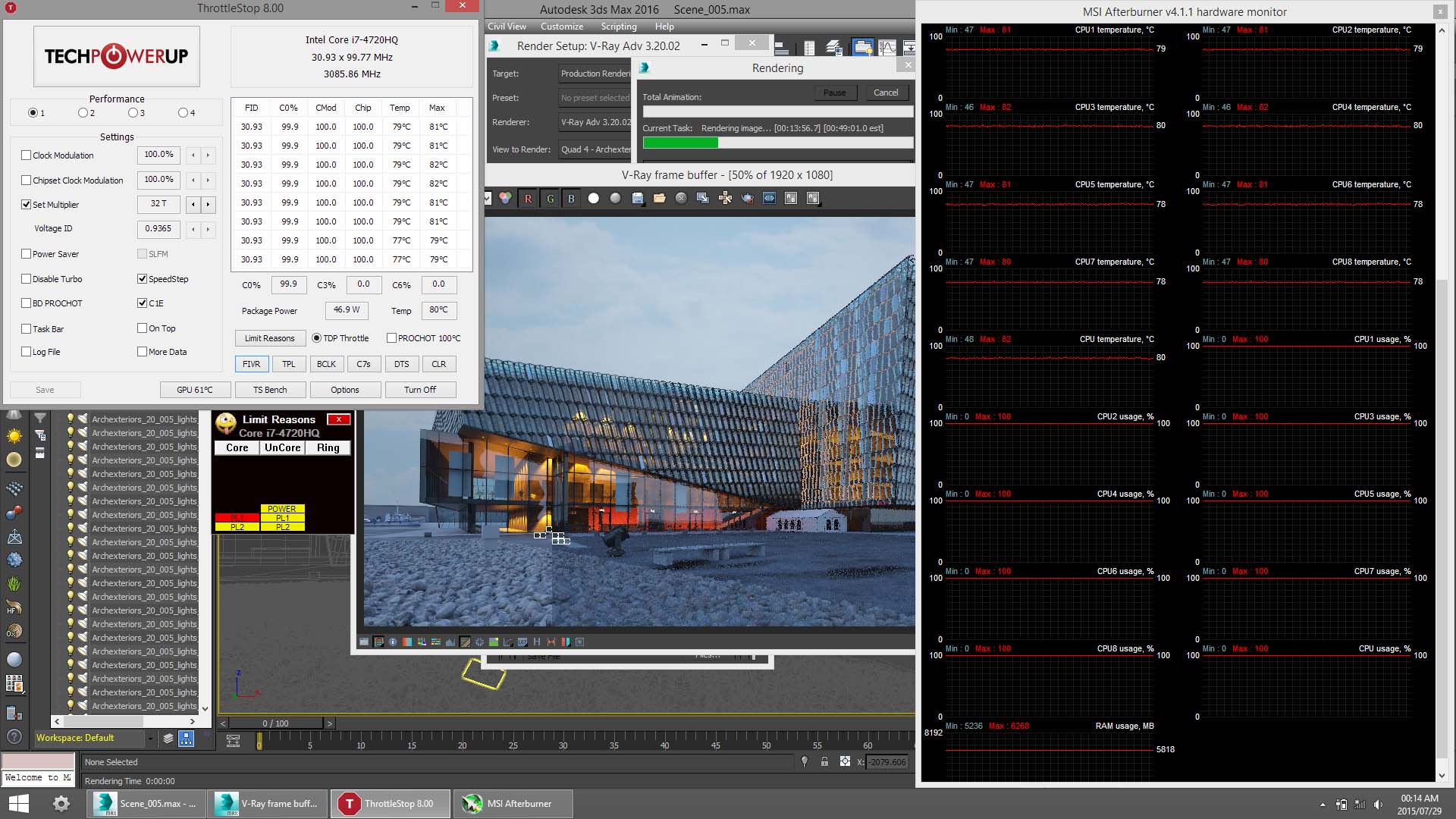Viewport: 1456px width, 819px height.
Task: Increase Set Multiplier with right arrow
Action: point(208,205)
